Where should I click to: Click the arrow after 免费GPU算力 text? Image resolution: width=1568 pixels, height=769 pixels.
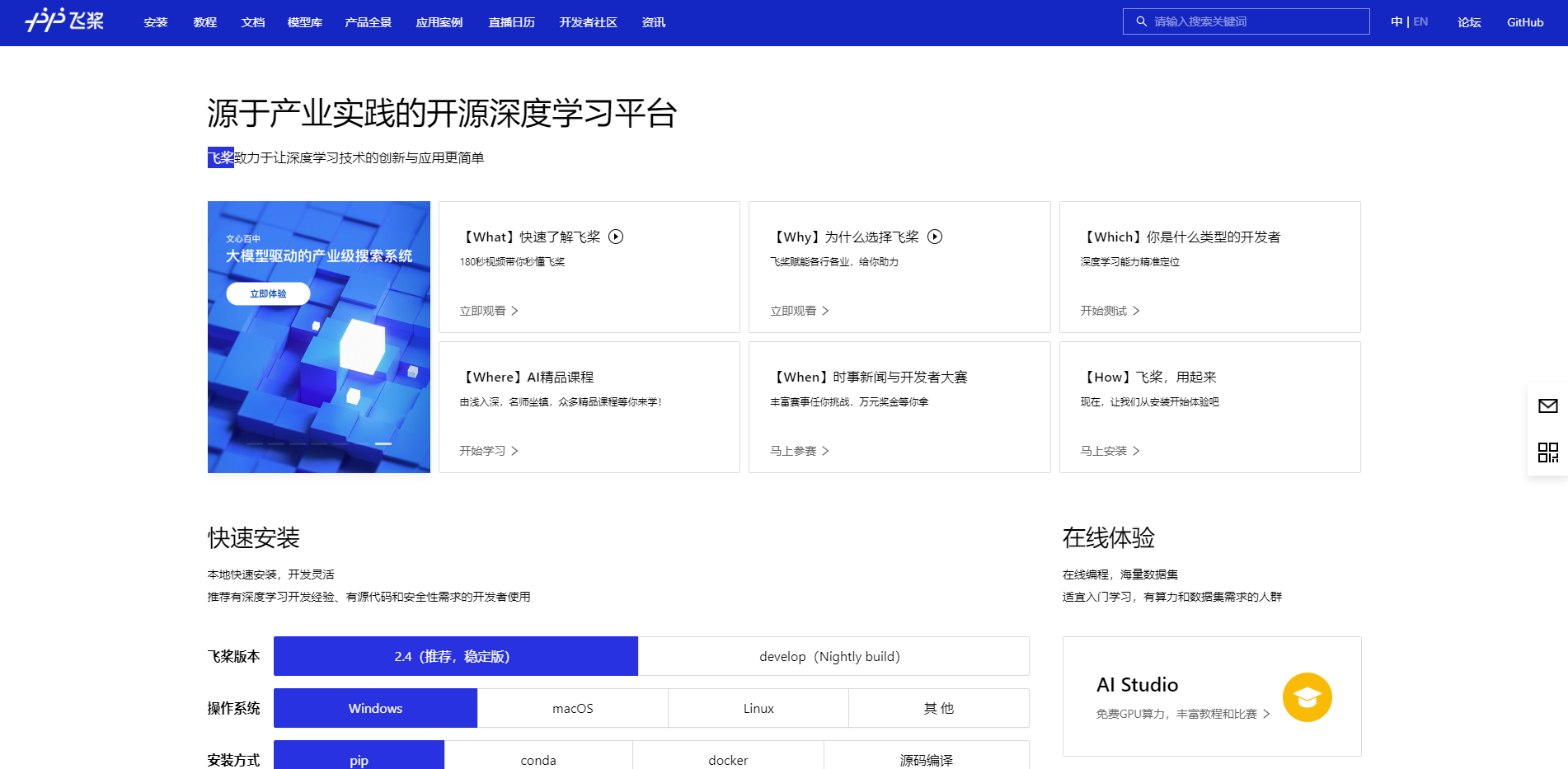[x=1266, y=714]
